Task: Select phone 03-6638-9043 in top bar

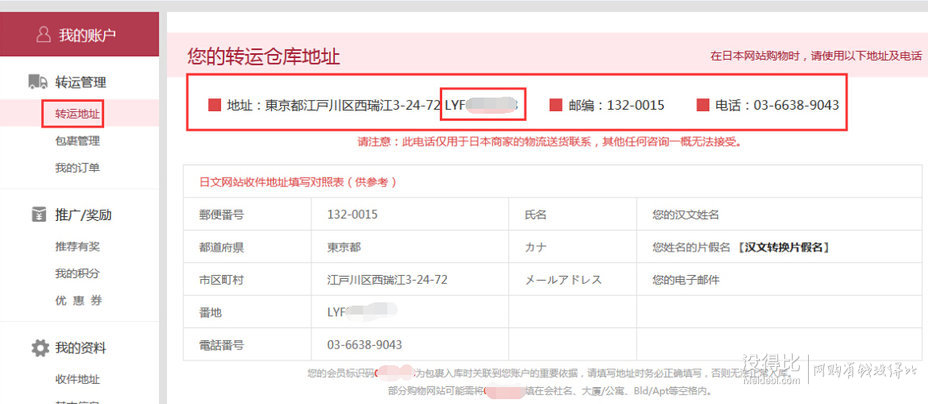Action: 796,105
